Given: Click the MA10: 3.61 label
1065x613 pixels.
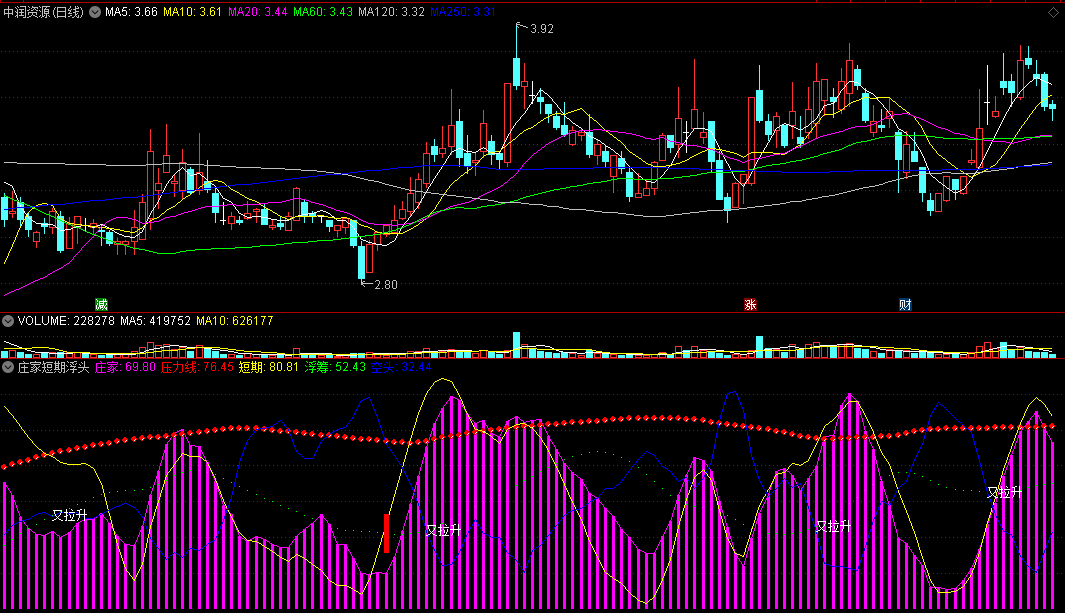Looking at the screenshot, I should coord(192,12).
